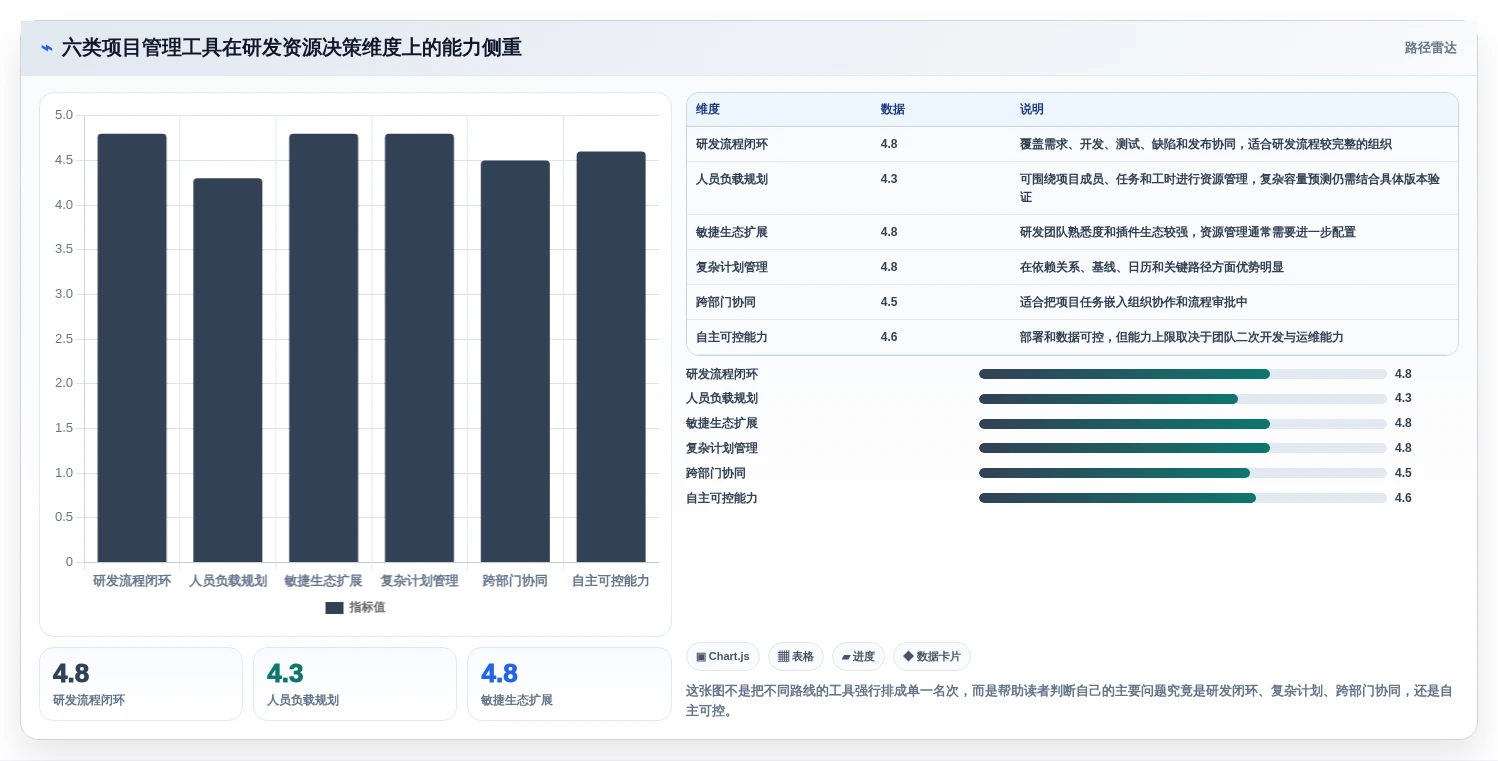This screenshot has width=1498, height=761.
Task: Click the 4.6 value beside 自主可控能力 progress
Action: pos(1403,498)
